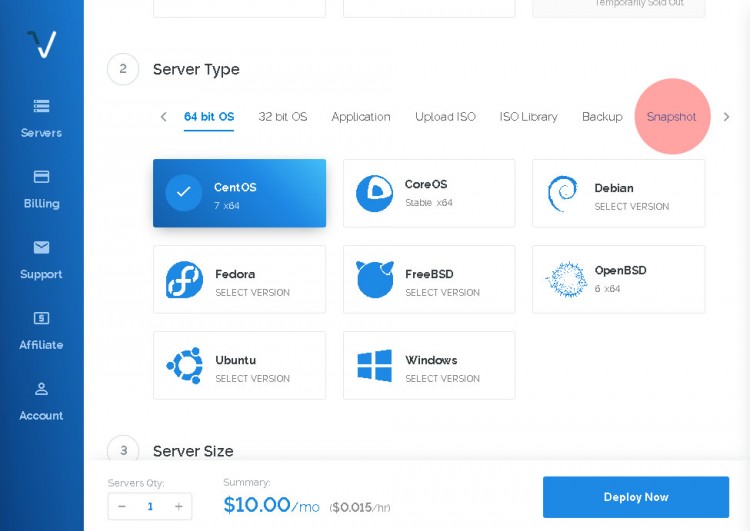Select CoreOS Stable x64 version text

(429, 203)
